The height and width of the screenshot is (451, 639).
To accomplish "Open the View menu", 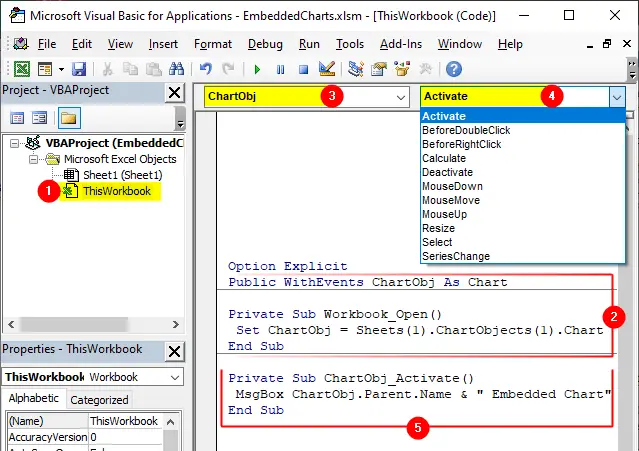I will (120, 44).
